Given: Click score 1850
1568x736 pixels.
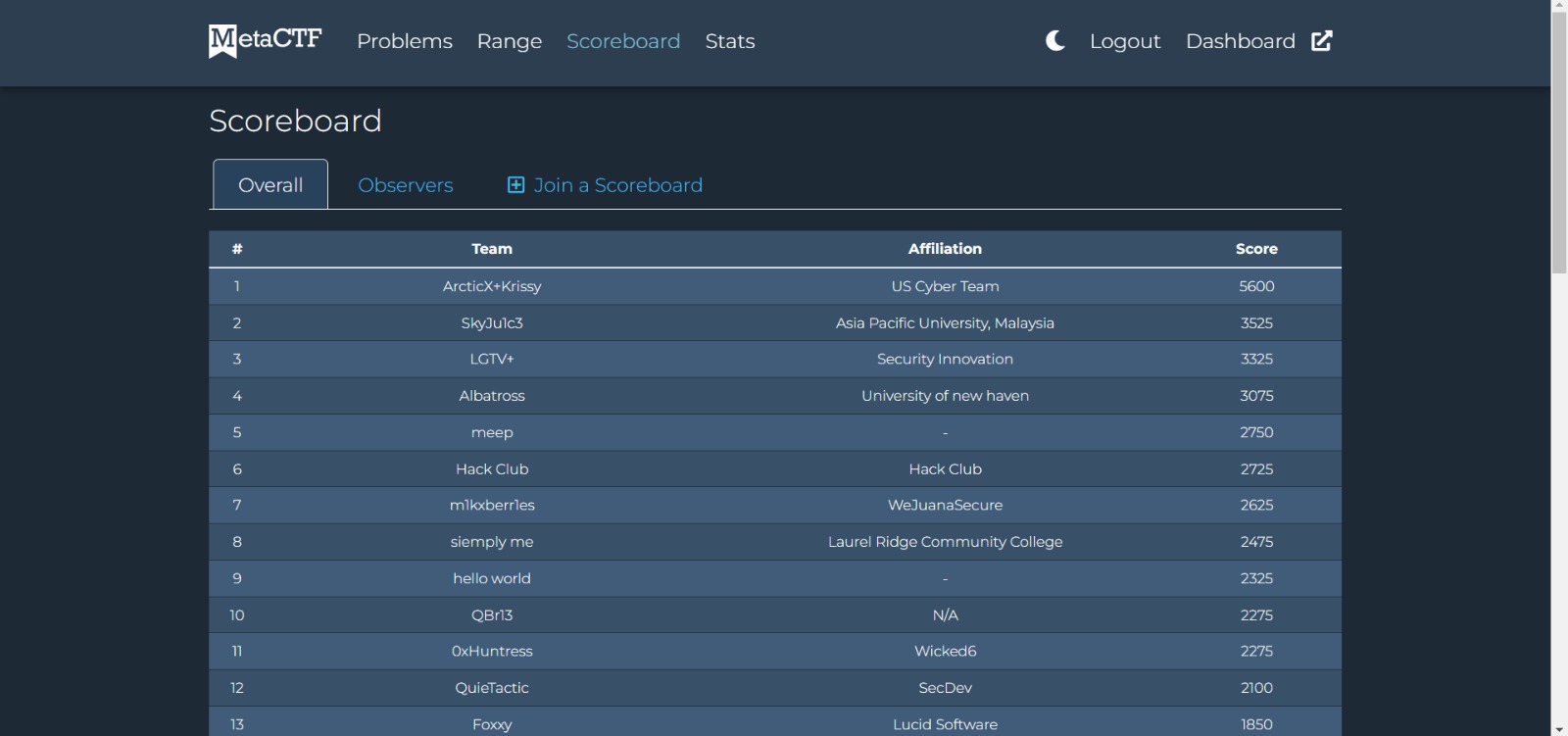Looking at the screenshot, I should point(1256,724).
